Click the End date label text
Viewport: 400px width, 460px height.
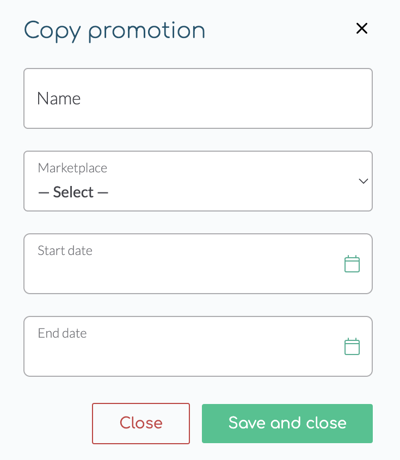62,333
